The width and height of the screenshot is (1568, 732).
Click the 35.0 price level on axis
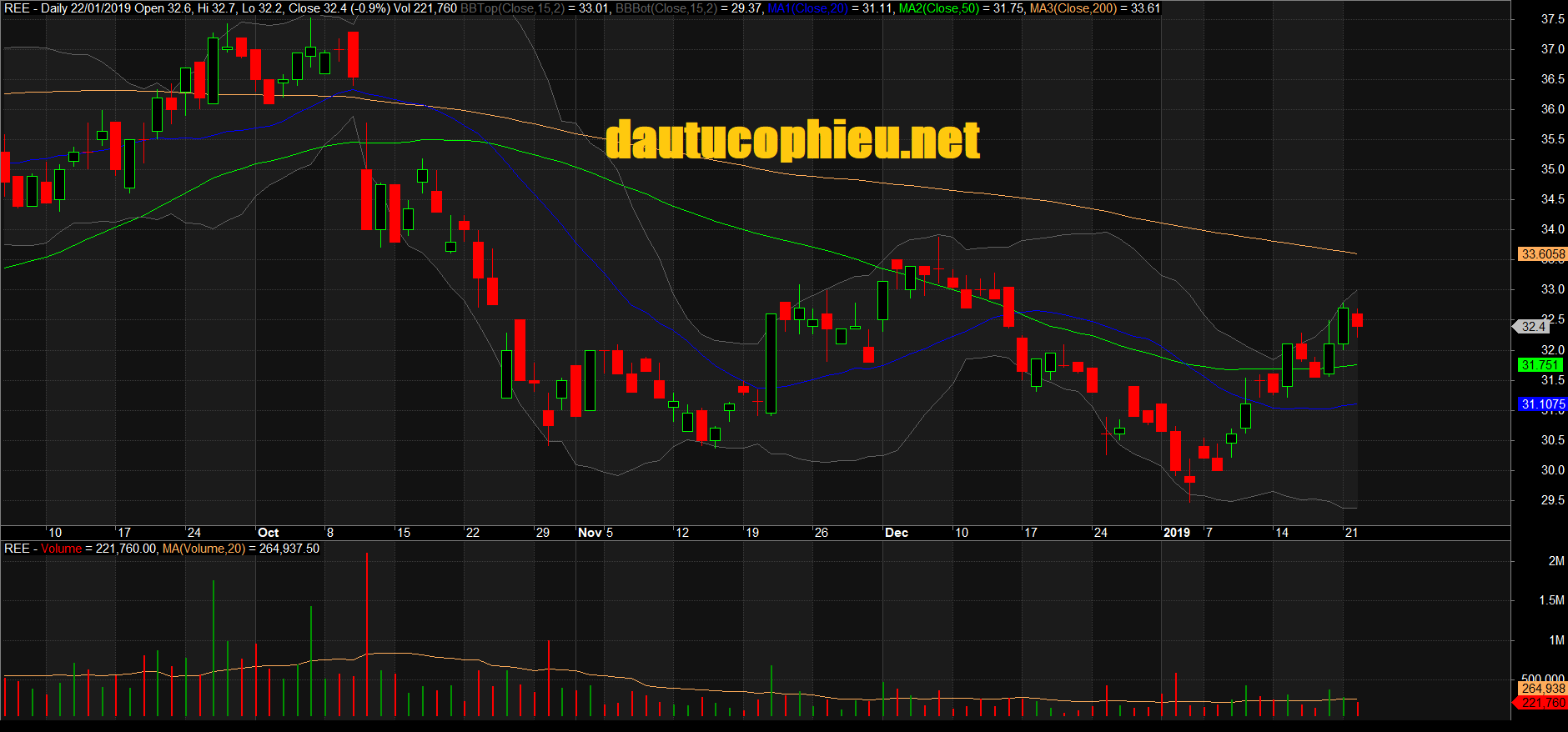click(x=1553, y=169)
